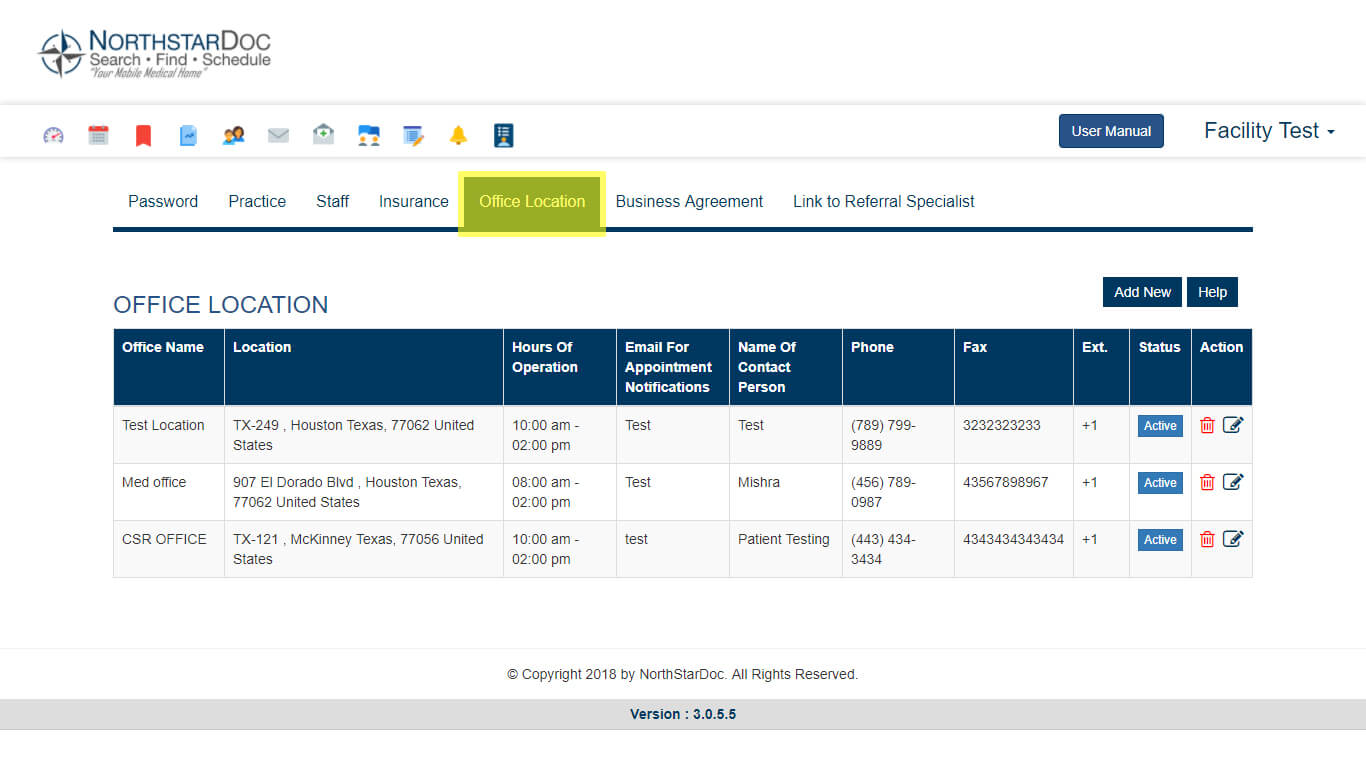This screenshot has height=768, width=1366.
Task: Edit the Med office row
Action: [x=1233, y=482]
